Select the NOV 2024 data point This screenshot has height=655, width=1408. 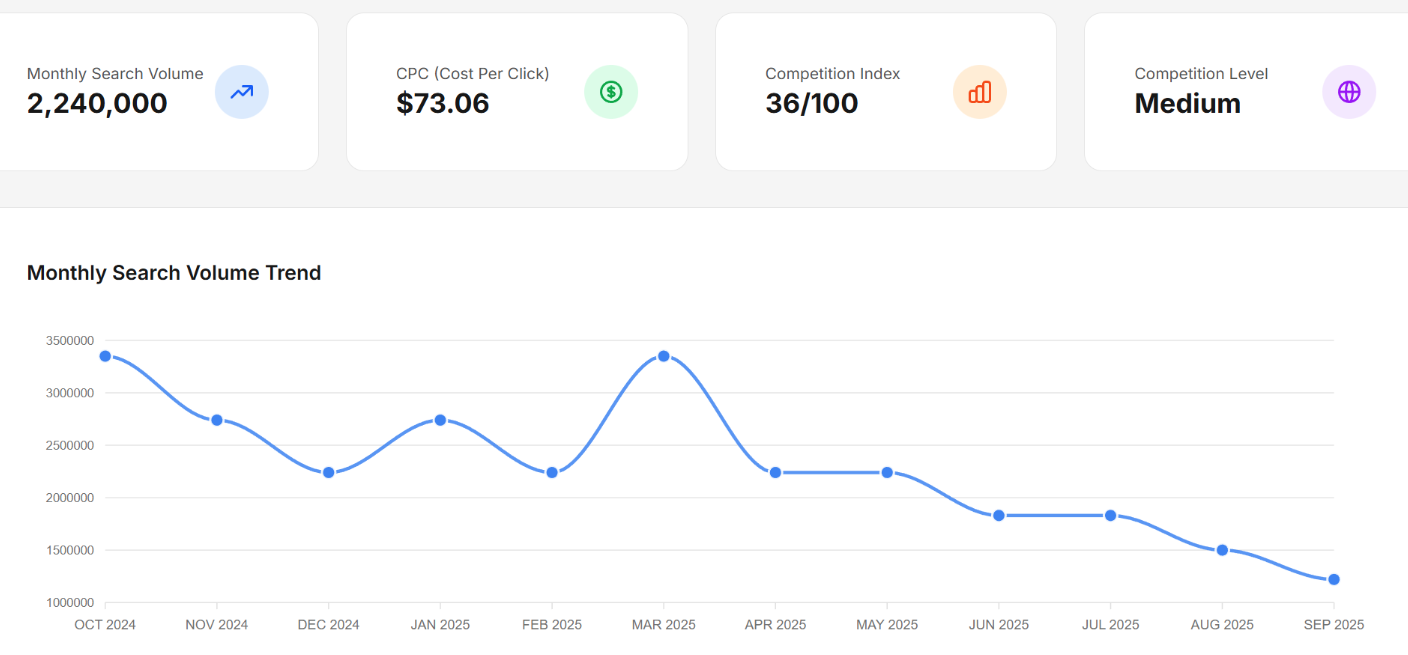coord(217,420)
